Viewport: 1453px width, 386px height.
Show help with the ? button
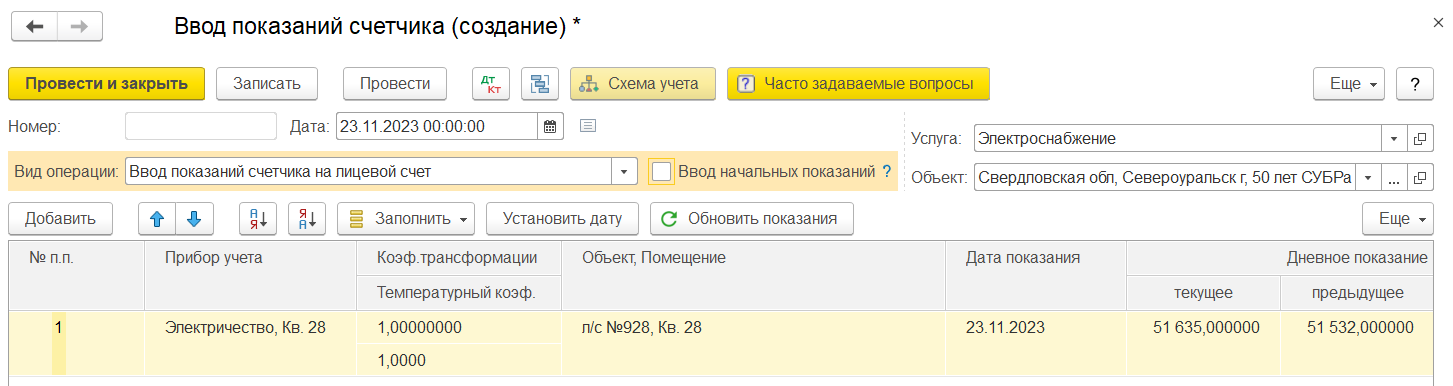1414,84
